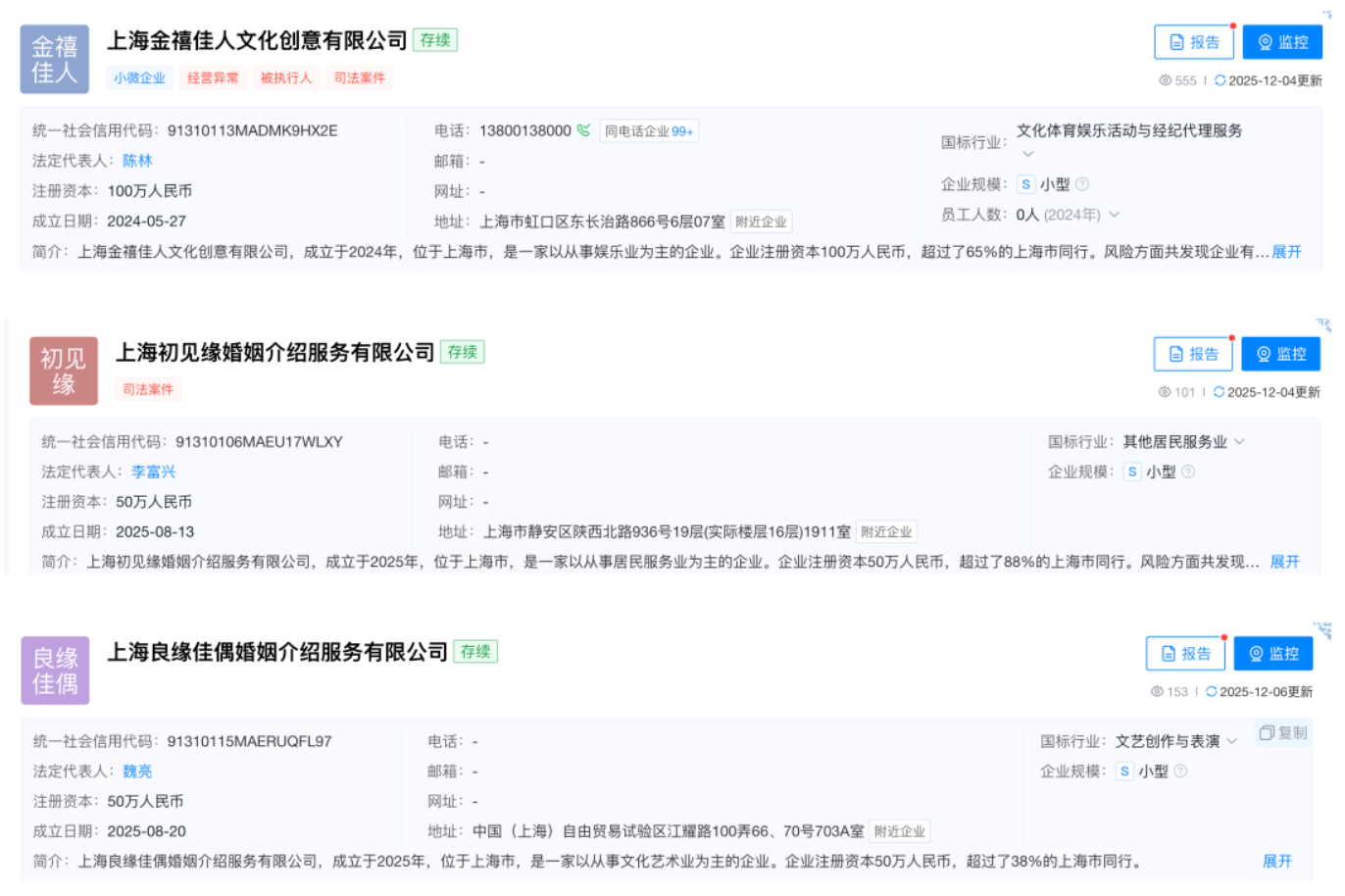Expand the 其他居民服务业 industry dropdown
1345x896 pixels.
click(1240, 442)
